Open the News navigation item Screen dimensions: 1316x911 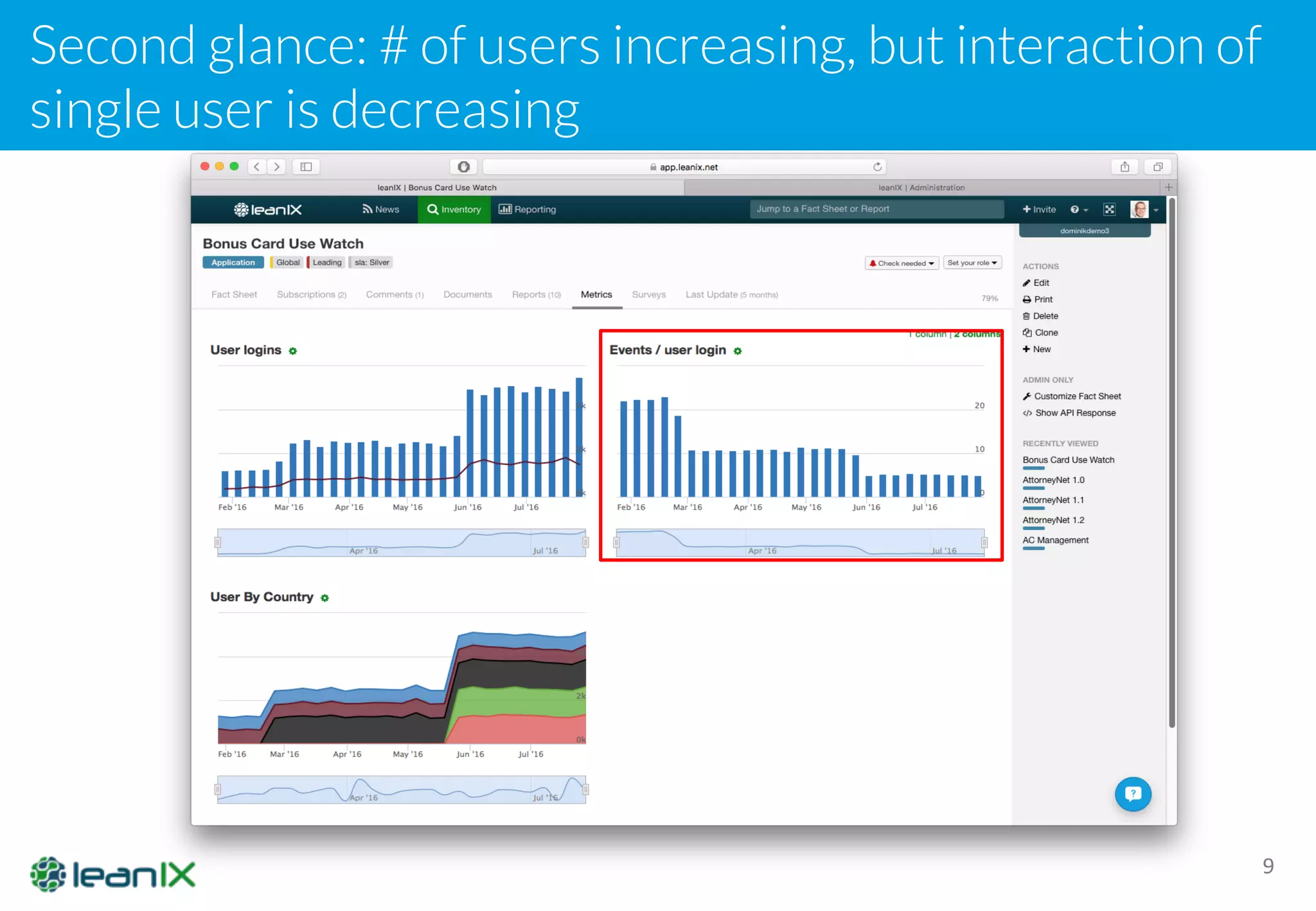380,209
